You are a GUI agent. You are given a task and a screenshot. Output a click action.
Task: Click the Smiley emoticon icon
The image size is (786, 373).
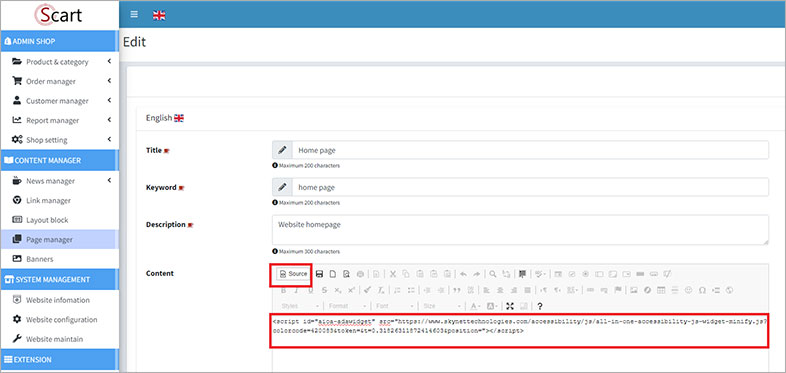(x=689, y=290)
